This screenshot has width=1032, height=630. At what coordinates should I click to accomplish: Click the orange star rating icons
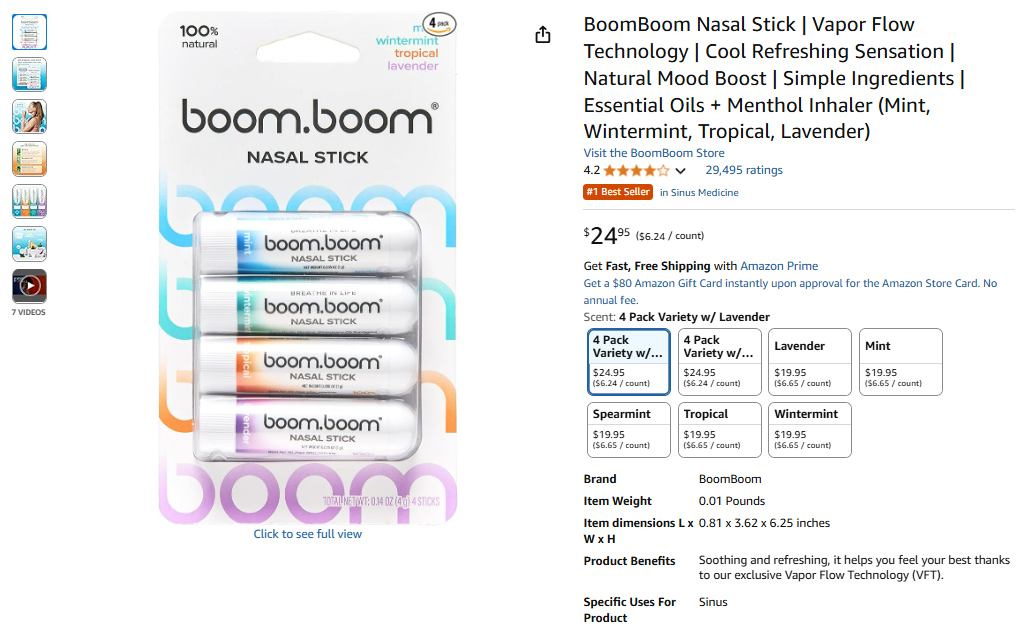[636, 171]
